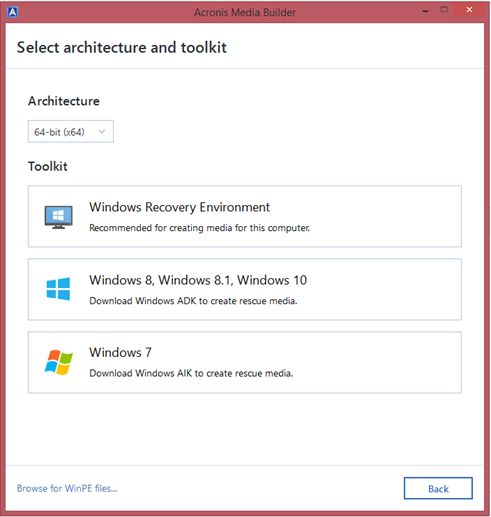Image resolution: width=491 pixels, height=517 pixels.
Task: Open the 64-bit (x64) architecture combo box
Action: [x=71, y=132]
